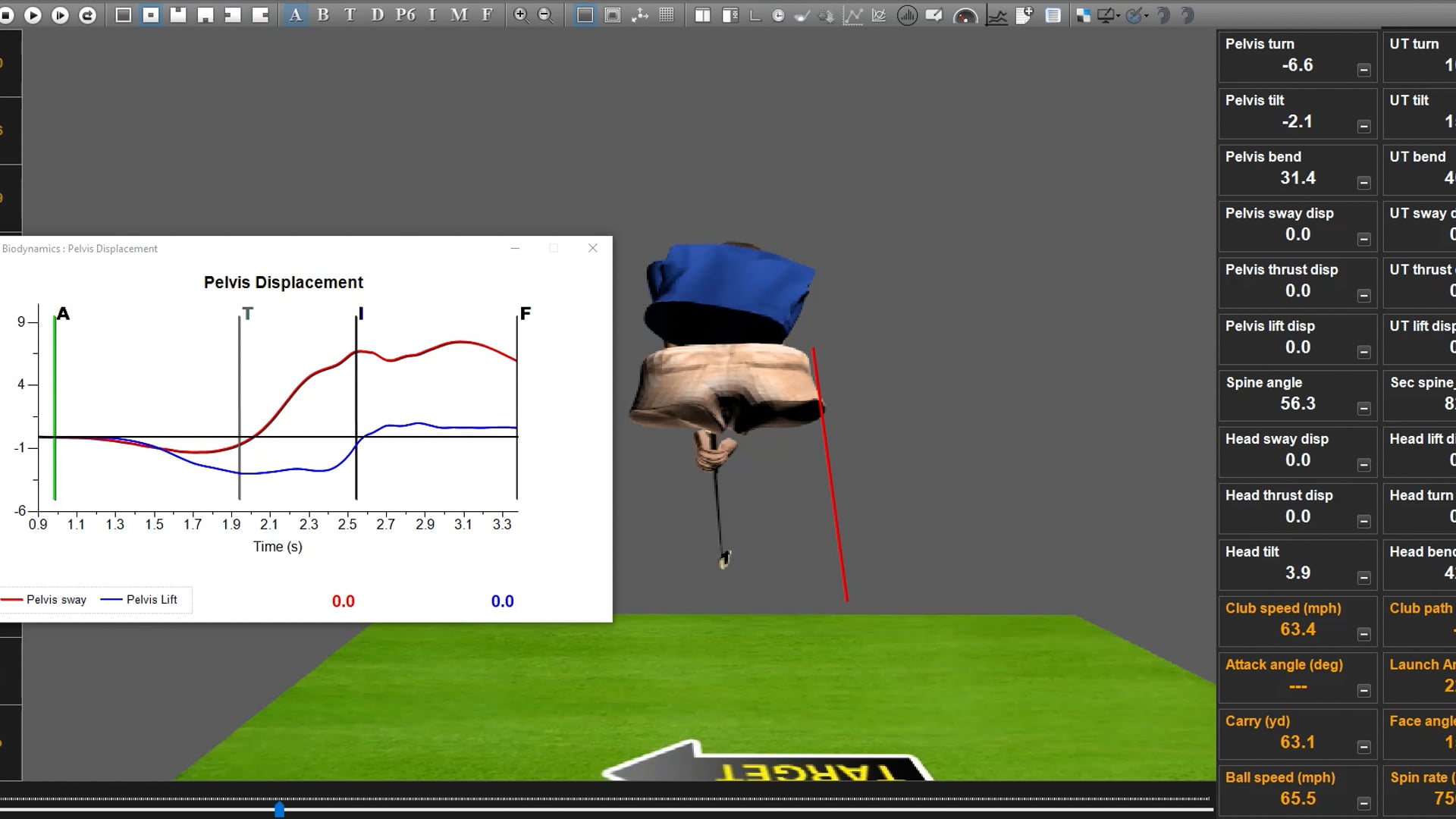The width and height of the screenshot is (1456, 819).
Task: Click the timeline playhead marker
Action: click(278, 809)
